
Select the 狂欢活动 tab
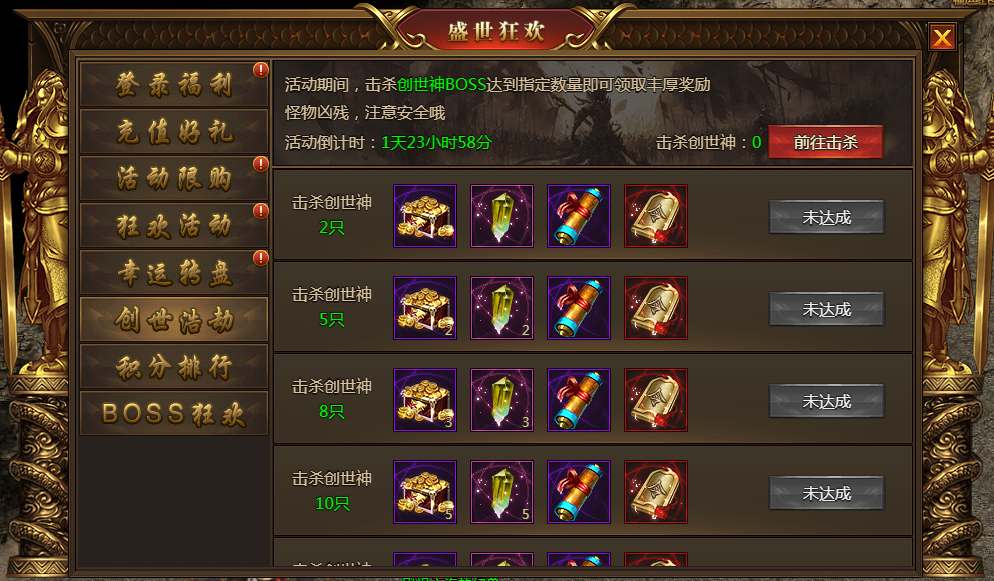(x=174, y=226)
